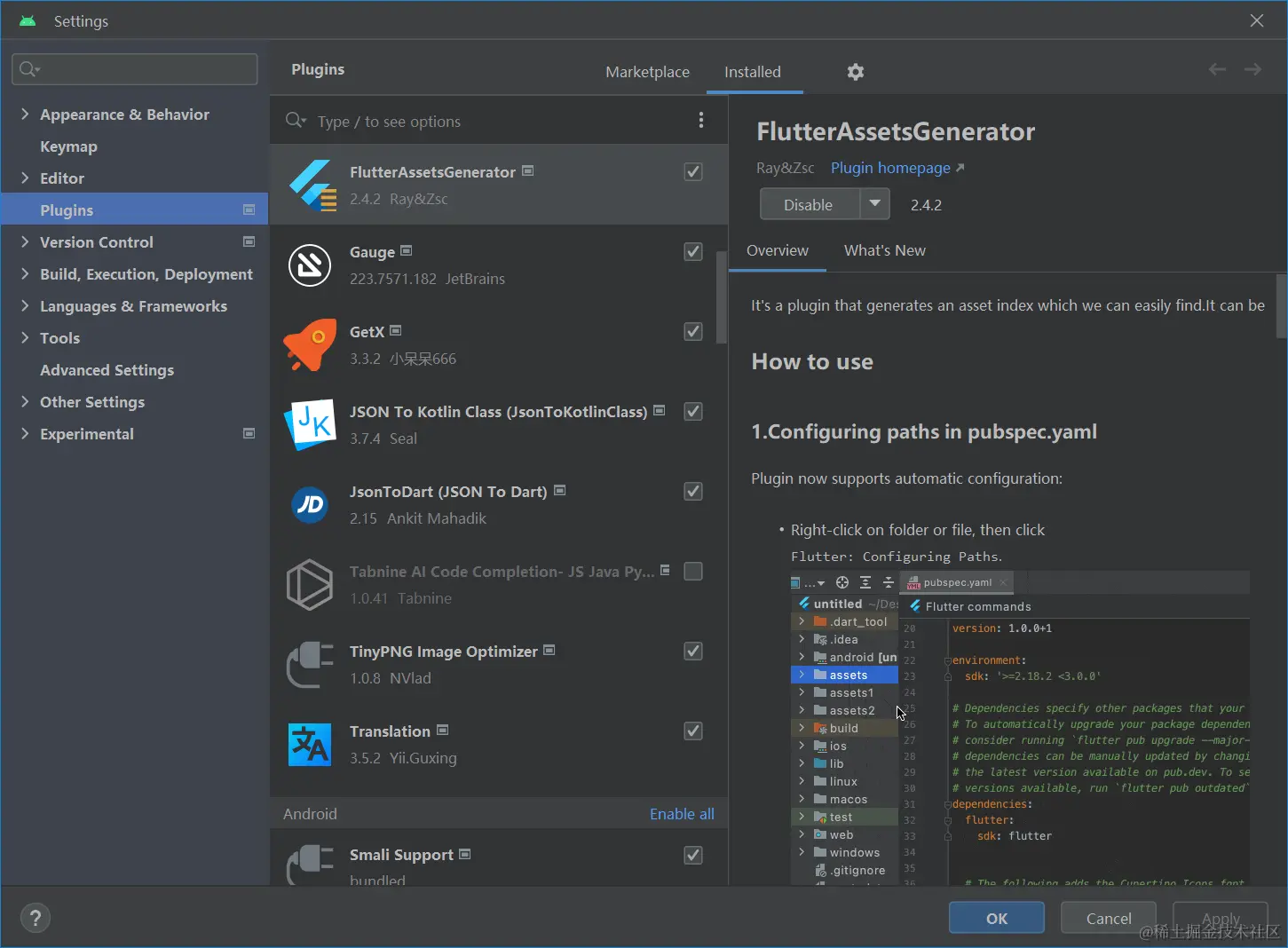Uncheck the Gauge plugin checkbox
The height and width of the screenshot is (948, 1288).
[x=693, y=251]
